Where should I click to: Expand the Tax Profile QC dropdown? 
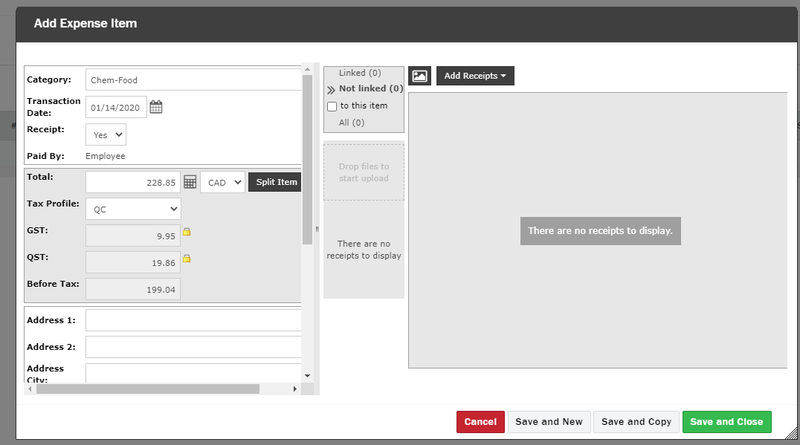pyautogui.click(x=133, y=209)
